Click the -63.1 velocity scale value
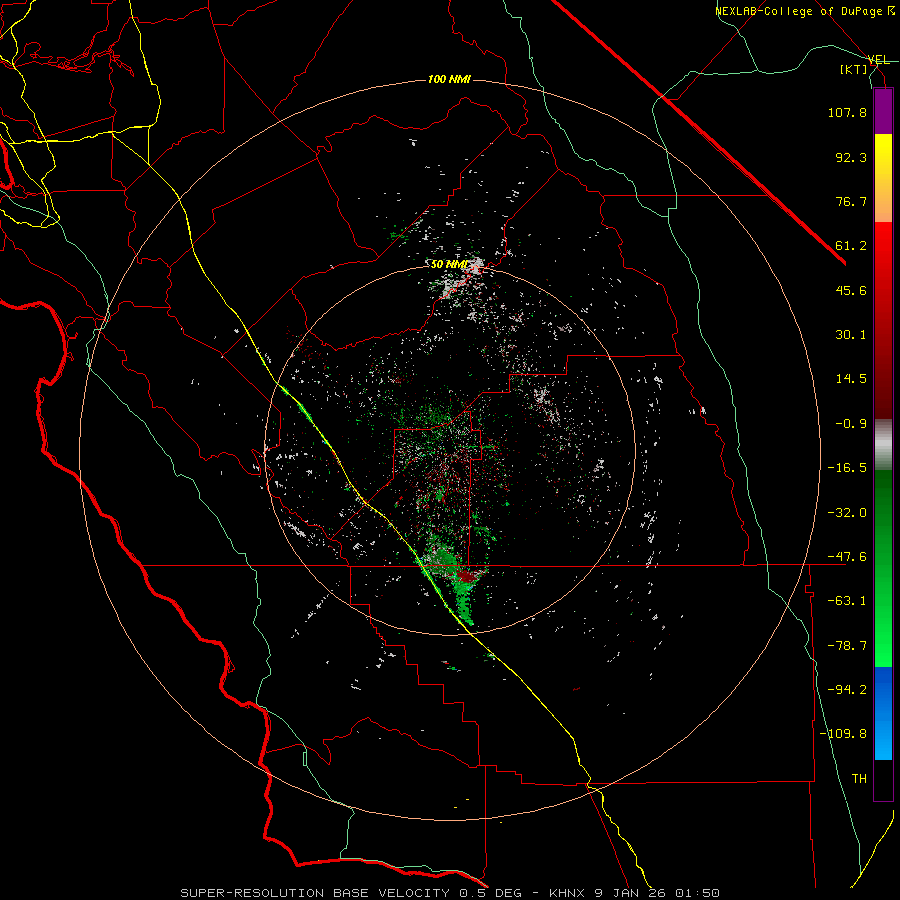The width and height of the screenshot is (900, 900). (847, 601)
